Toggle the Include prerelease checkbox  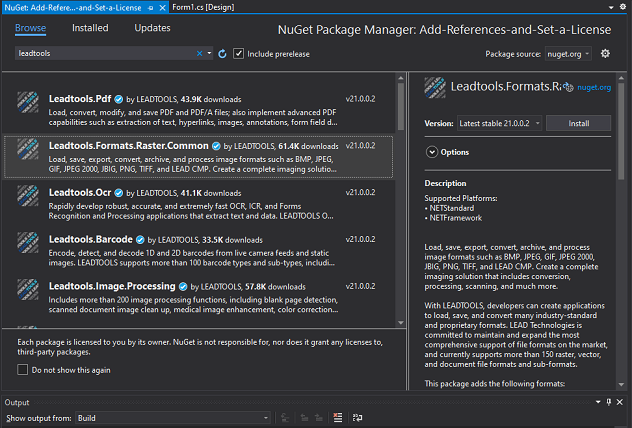[x=239, y=54]
